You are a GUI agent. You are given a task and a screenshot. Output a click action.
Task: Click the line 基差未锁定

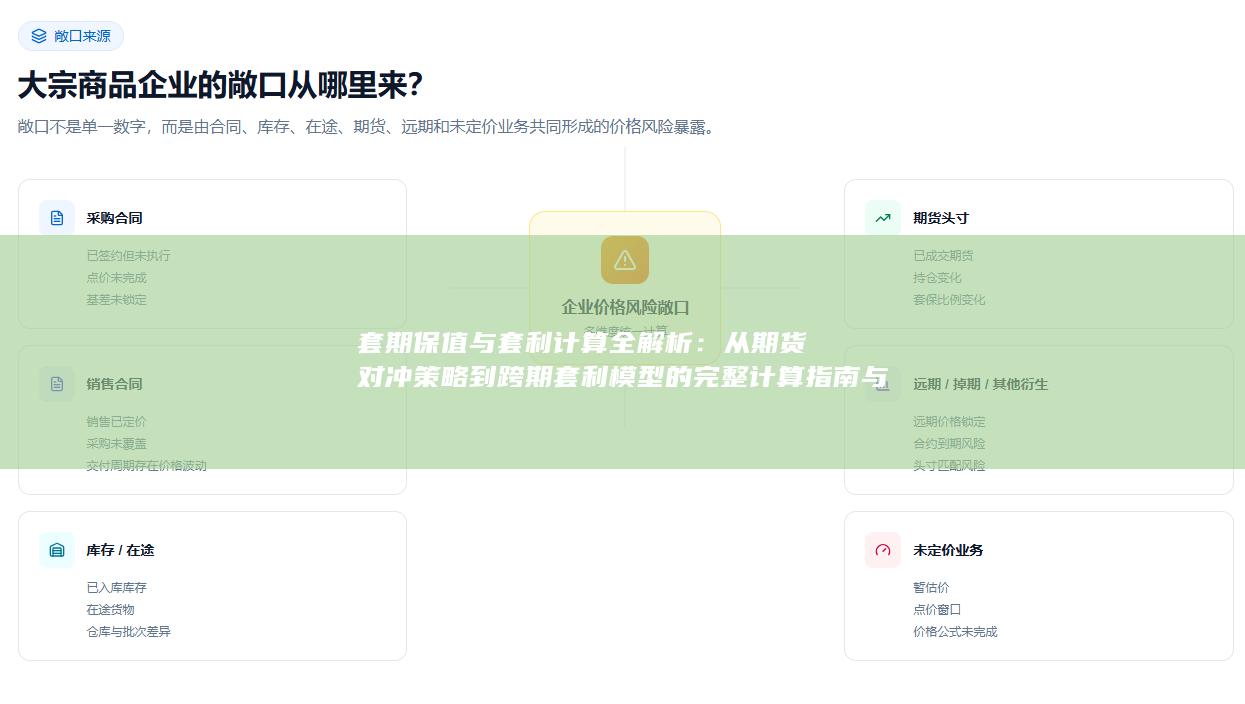click(117, 300)
